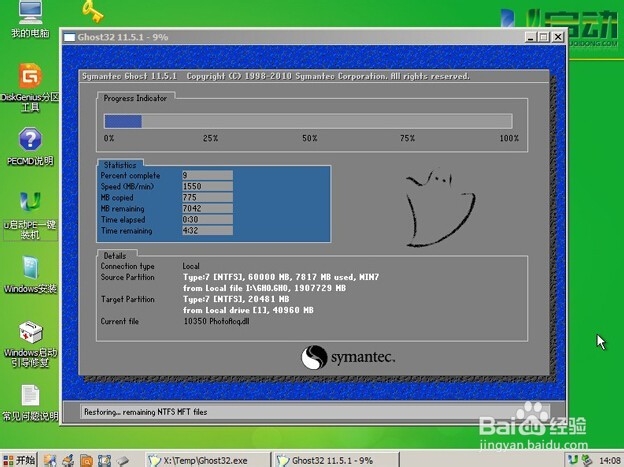The height and width of the screenshot is (467, 624).
Task: Click the gray drive quick launch icon
Action: pos(123,461)
